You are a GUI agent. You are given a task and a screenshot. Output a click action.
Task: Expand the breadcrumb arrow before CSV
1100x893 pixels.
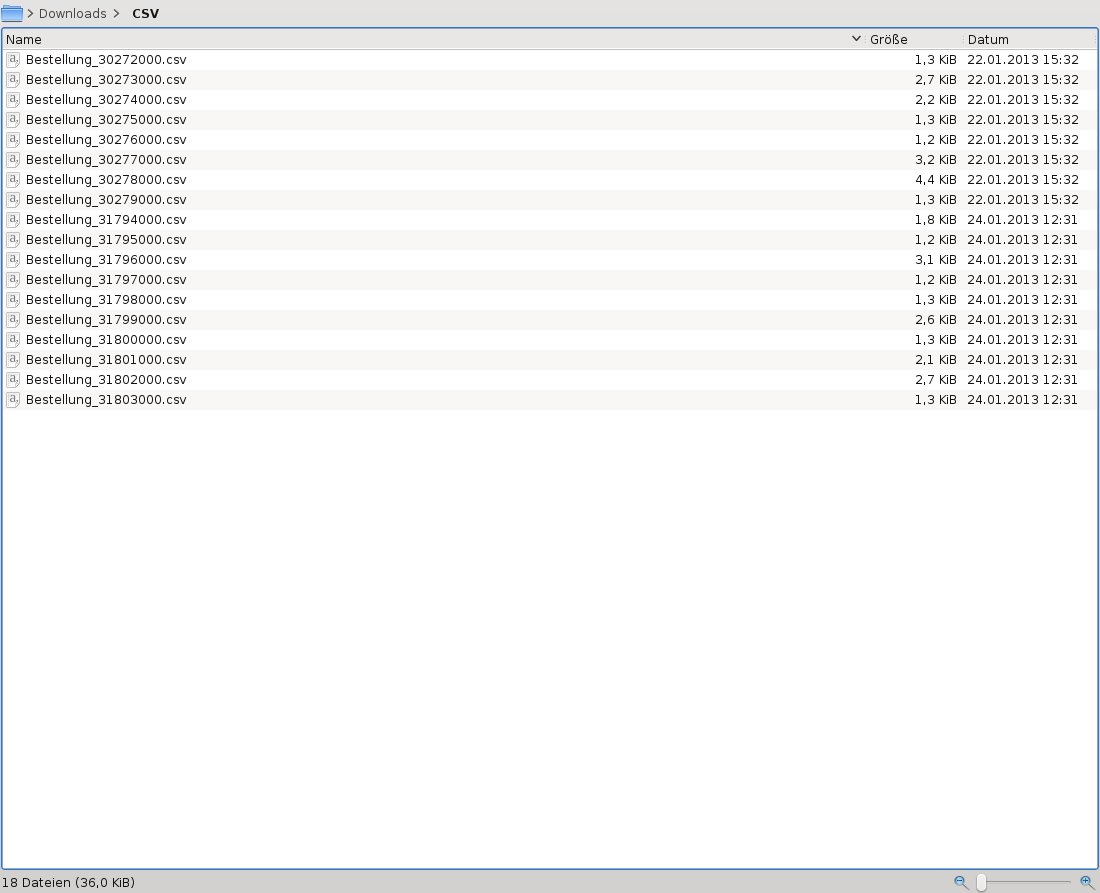(118, 13)
